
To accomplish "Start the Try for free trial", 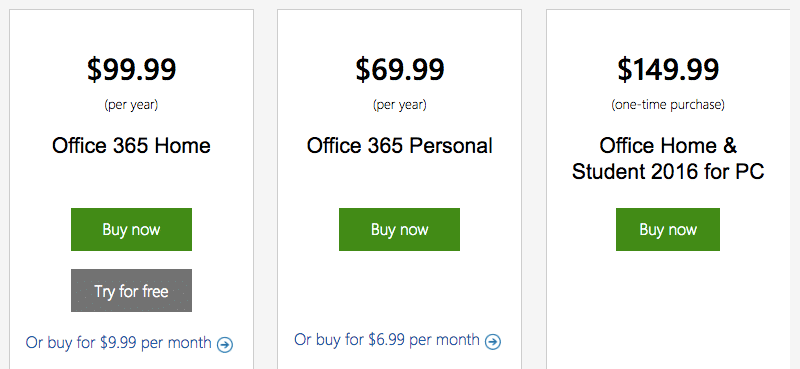I will pos(131,291).
